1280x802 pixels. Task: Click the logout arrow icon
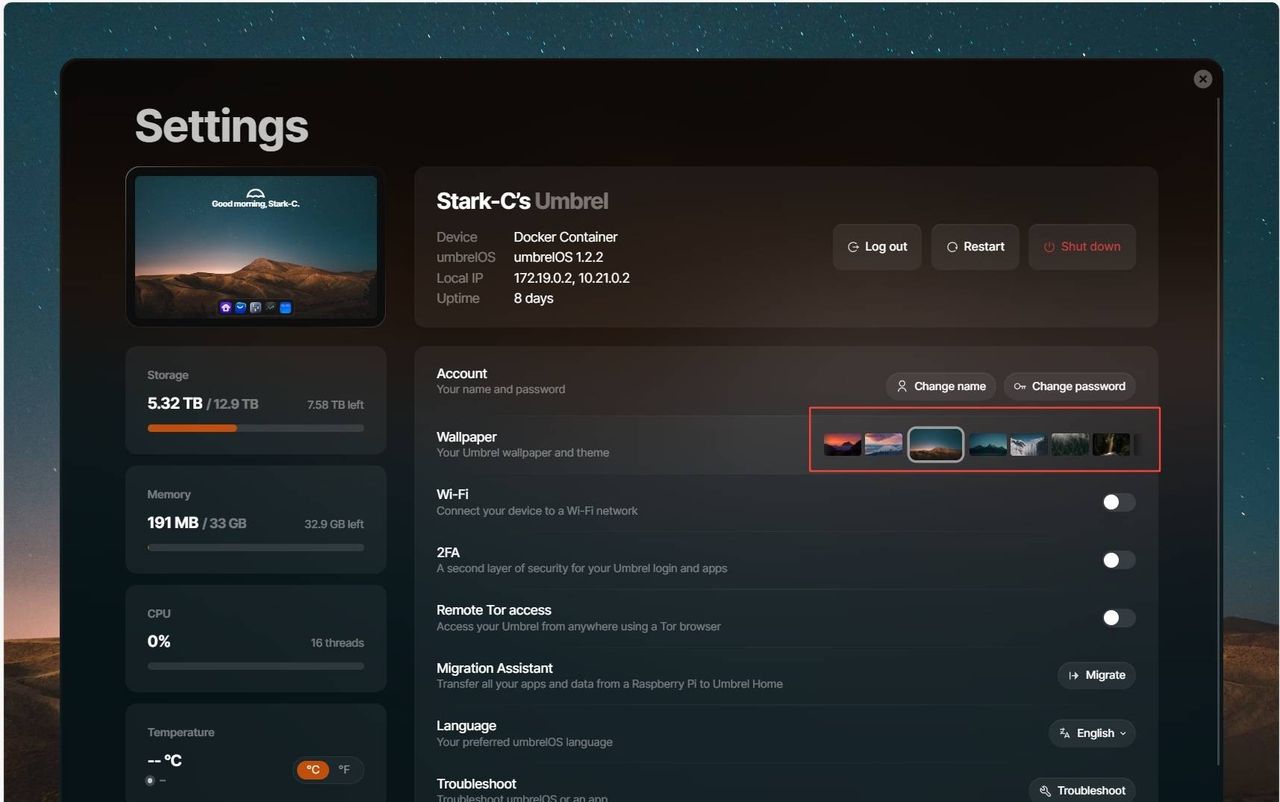pyautogui.click(x=853, y=247)
